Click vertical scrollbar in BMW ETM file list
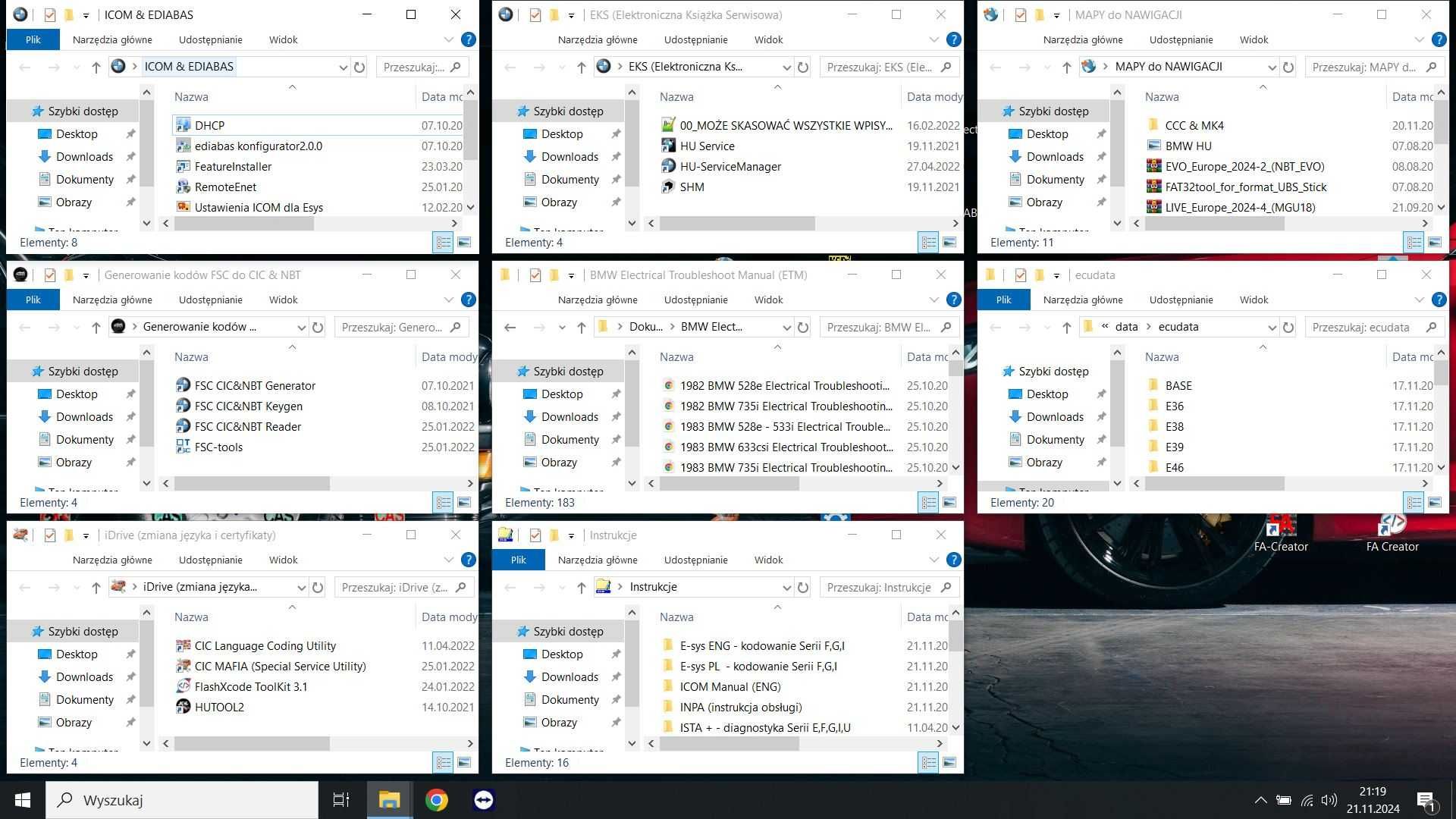Viewport: 1456px width, 819px height. click(955, 369)
